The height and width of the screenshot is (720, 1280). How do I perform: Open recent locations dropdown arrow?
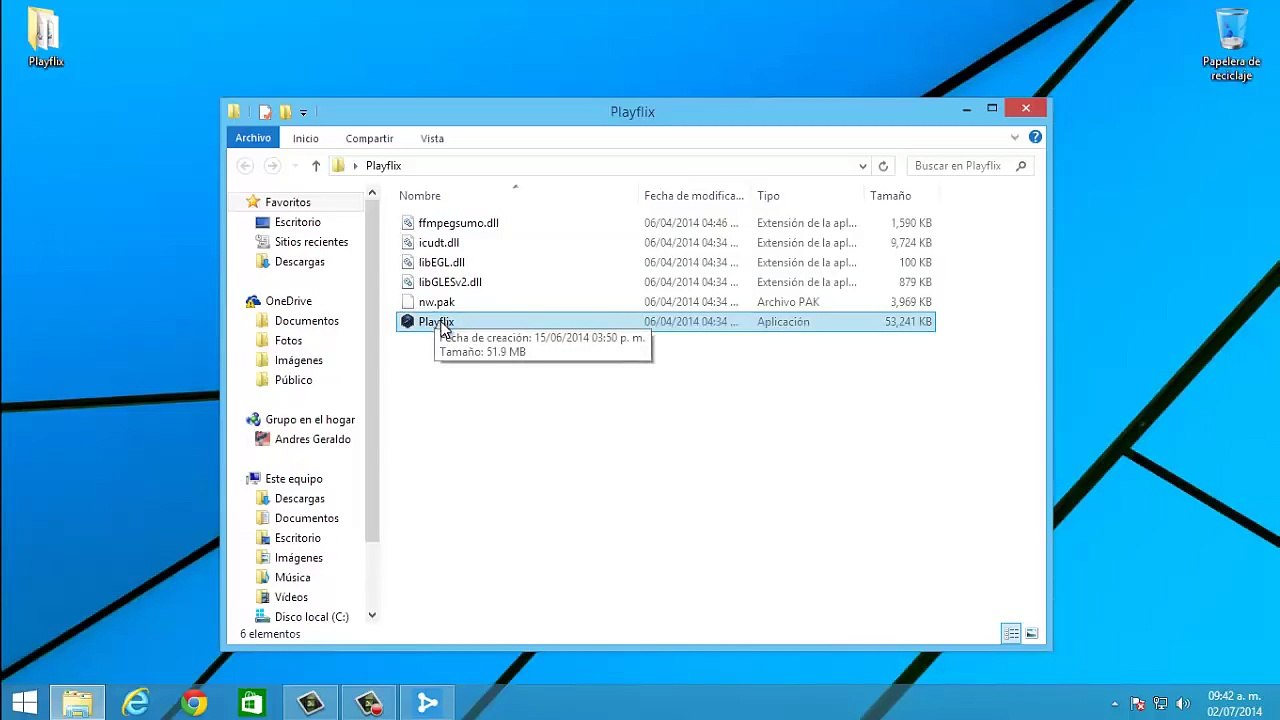[295, 166]
